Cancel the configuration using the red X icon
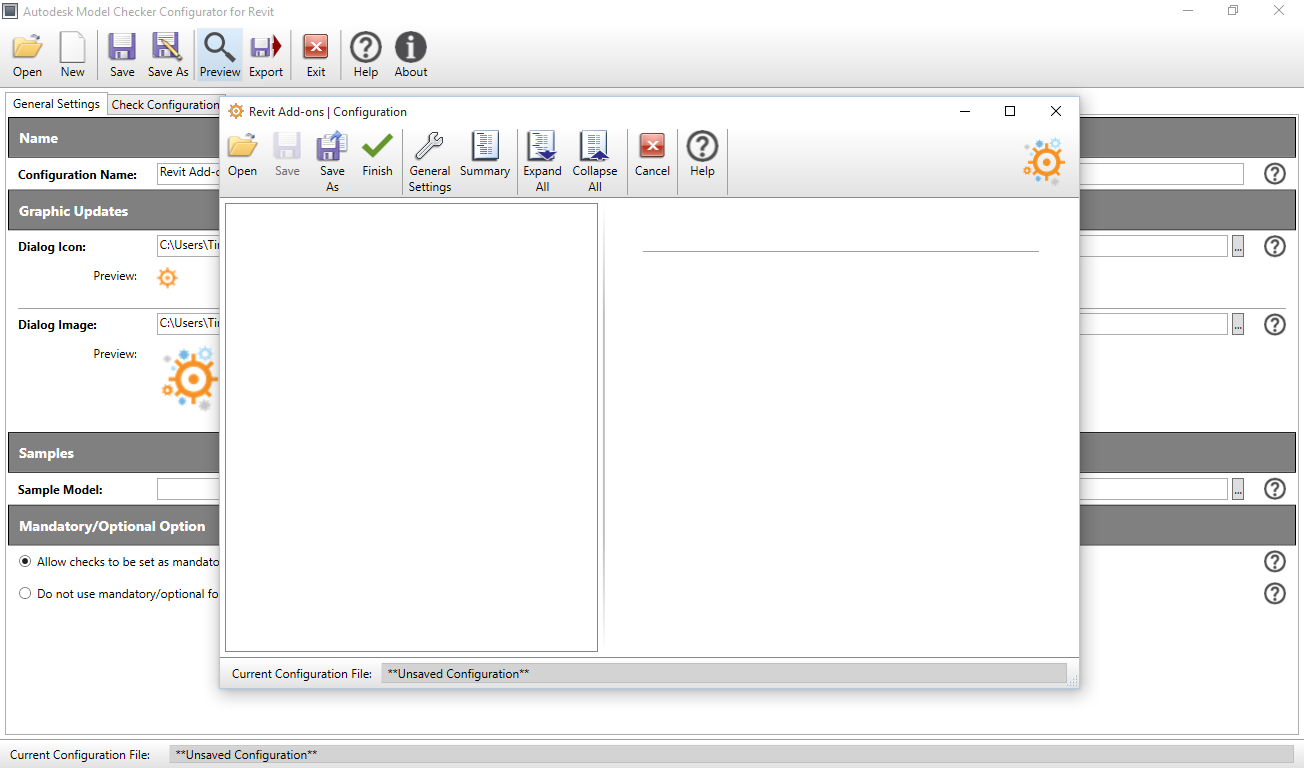 (652, 158)
